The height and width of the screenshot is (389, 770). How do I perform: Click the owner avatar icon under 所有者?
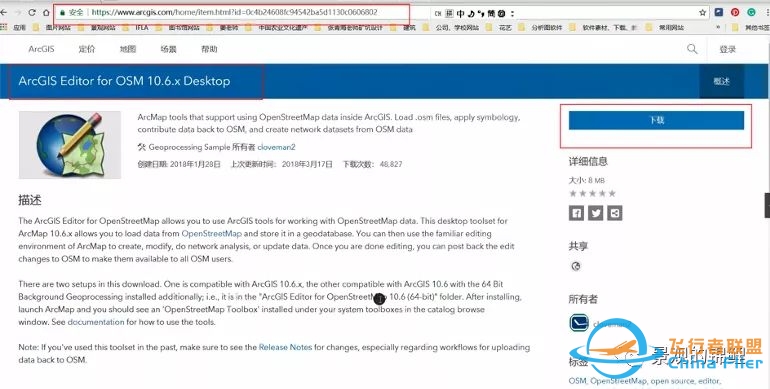point(579,323)
